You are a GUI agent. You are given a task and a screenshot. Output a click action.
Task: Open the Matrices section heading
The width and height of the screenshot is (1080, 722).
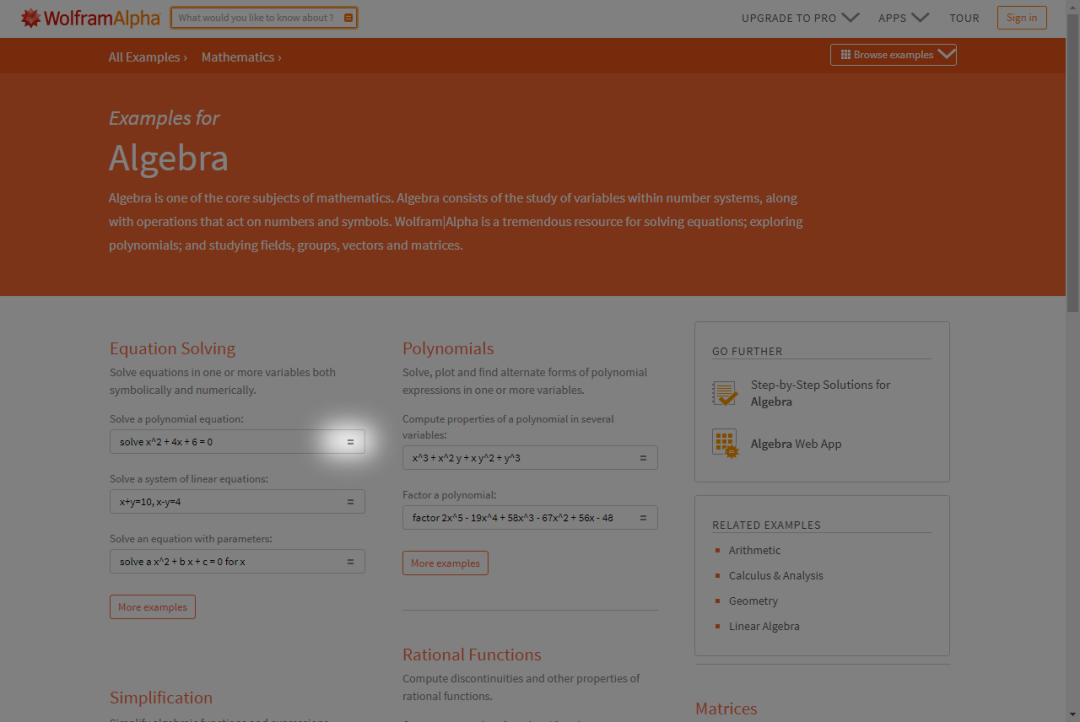pyautogui.click(x=726, y=708)
